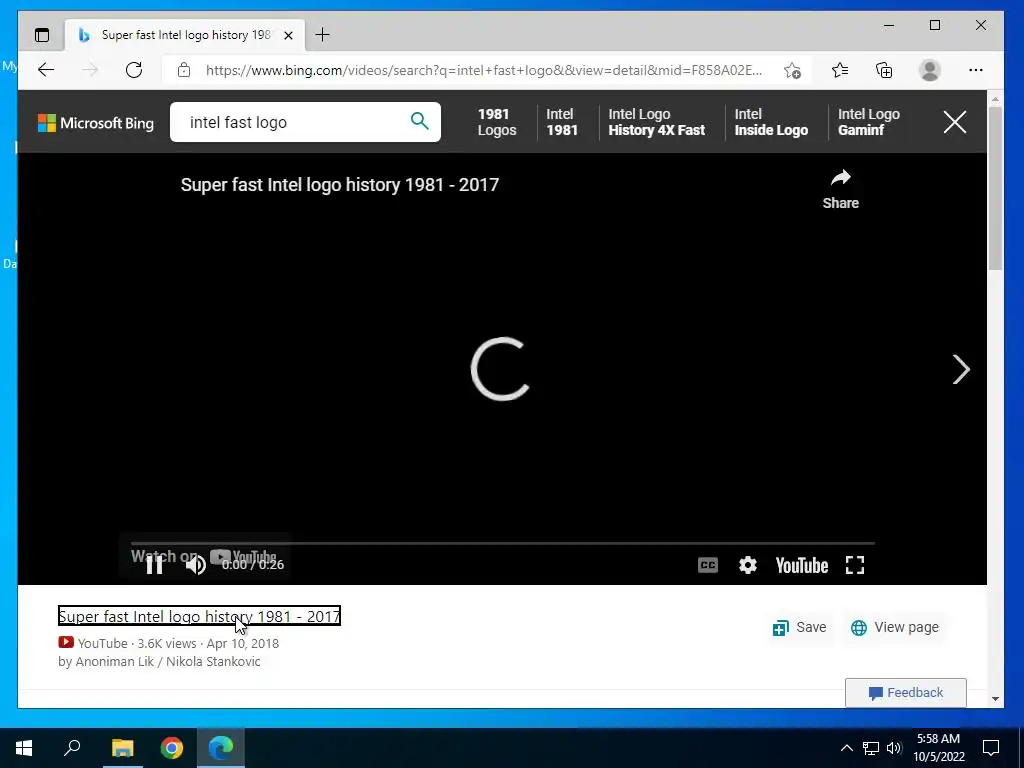Select the Intel Logo Gaminf suggestion
This screenshot has height=768, width=1024.
point(869,122)
